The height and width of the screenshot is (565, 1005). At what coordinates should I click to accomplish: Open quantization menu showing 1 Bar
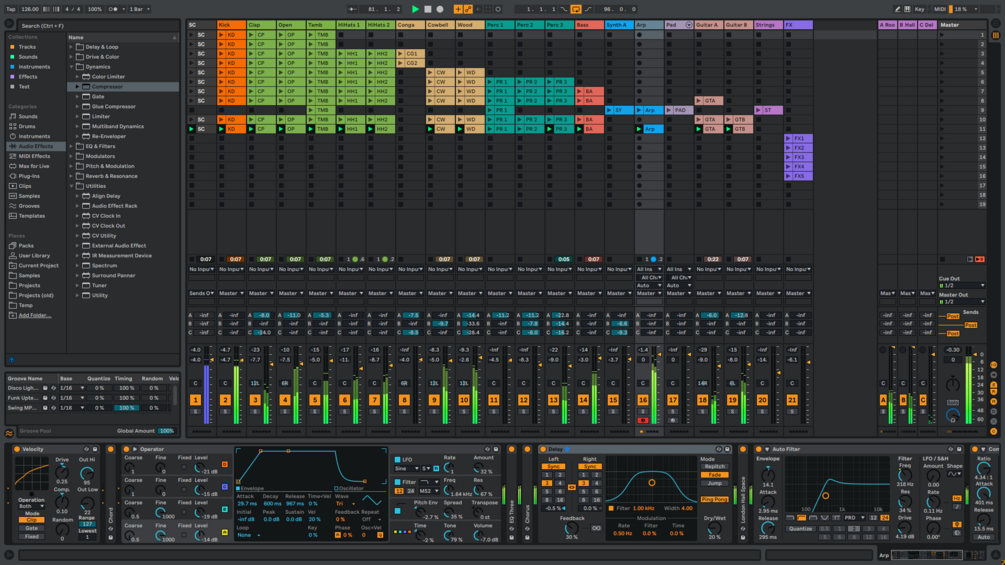coord(139,9)
